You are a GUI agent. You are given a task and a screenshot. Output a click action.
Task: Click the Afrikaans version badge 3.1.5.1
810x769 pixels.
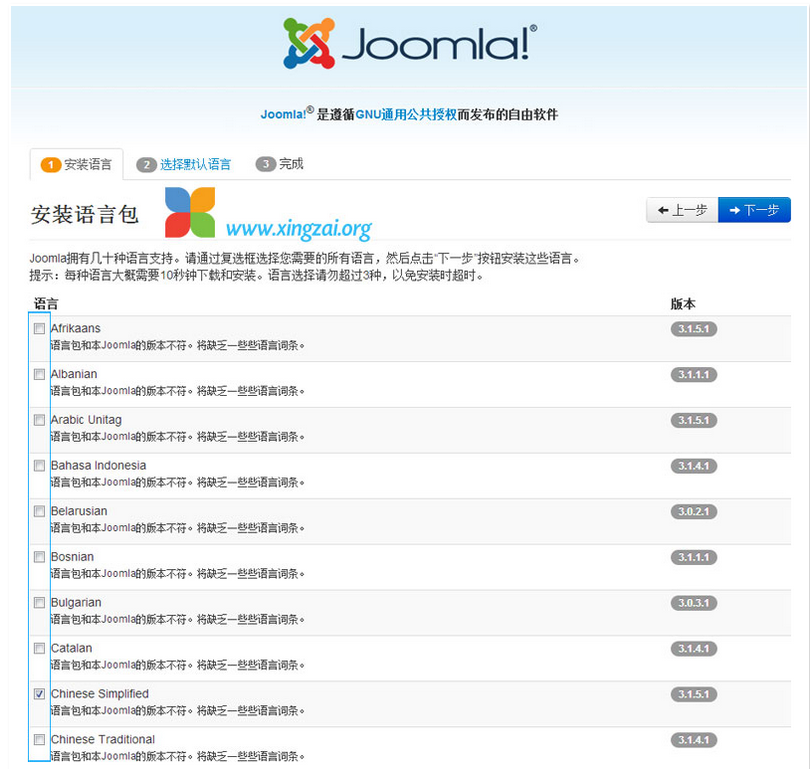(x=693, y=329)
